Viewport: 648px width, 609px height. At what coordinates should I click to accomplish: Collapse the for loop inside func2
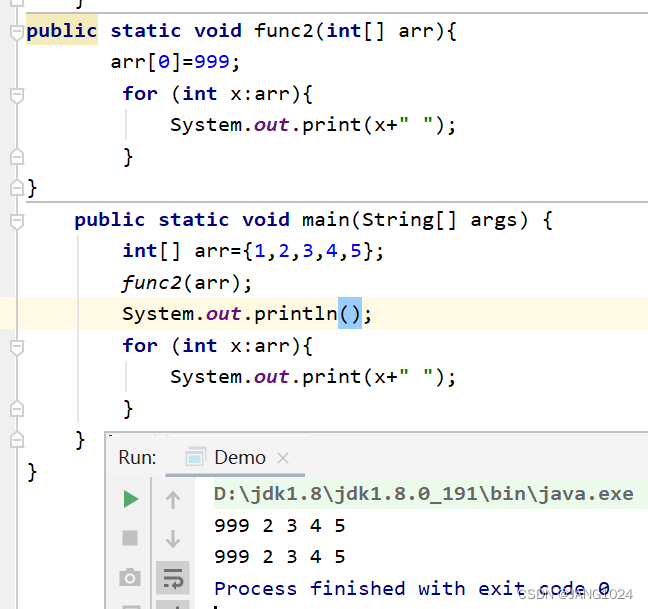tap(17, 95)
